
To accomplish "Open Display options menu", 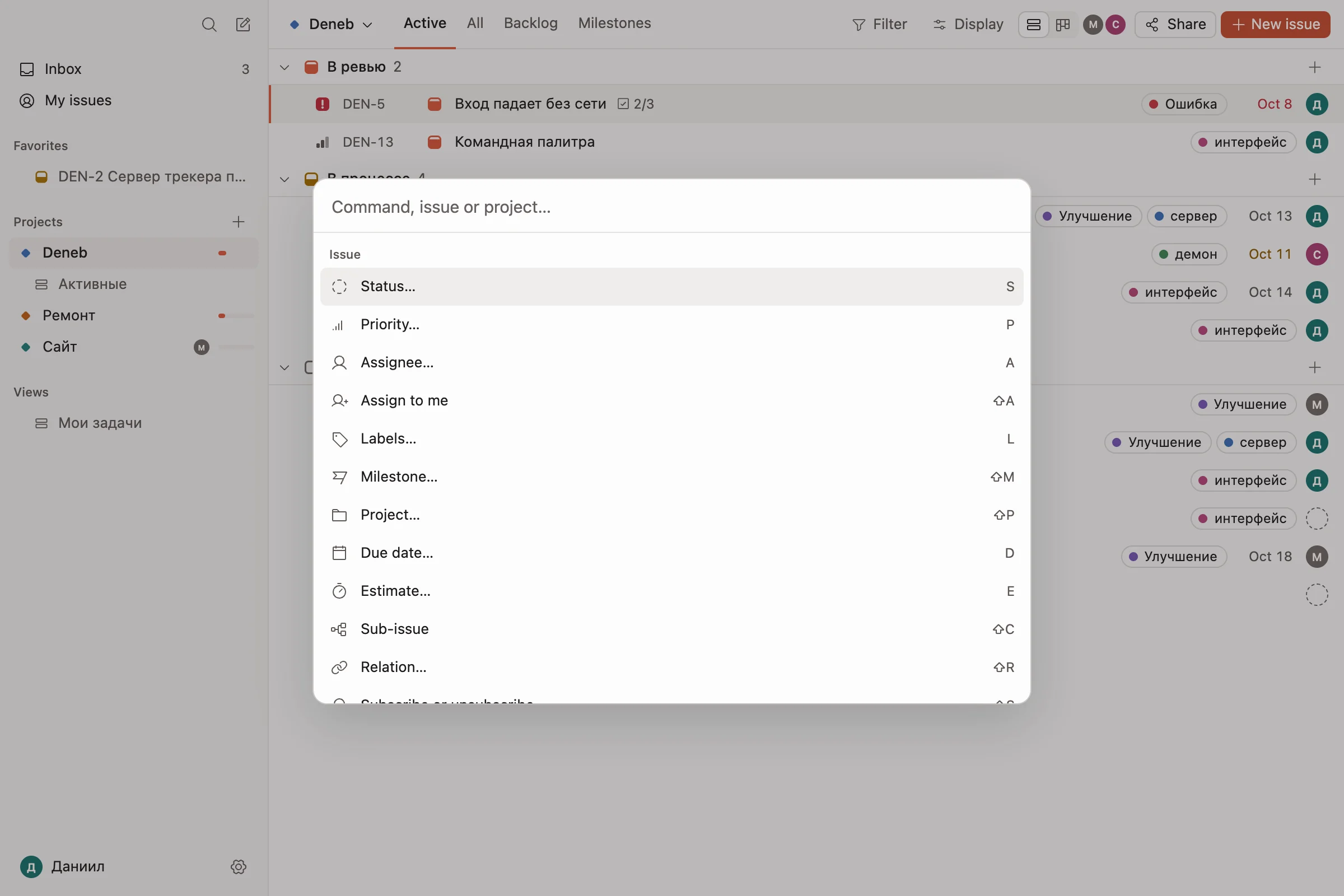I will [x=968, y=25].
